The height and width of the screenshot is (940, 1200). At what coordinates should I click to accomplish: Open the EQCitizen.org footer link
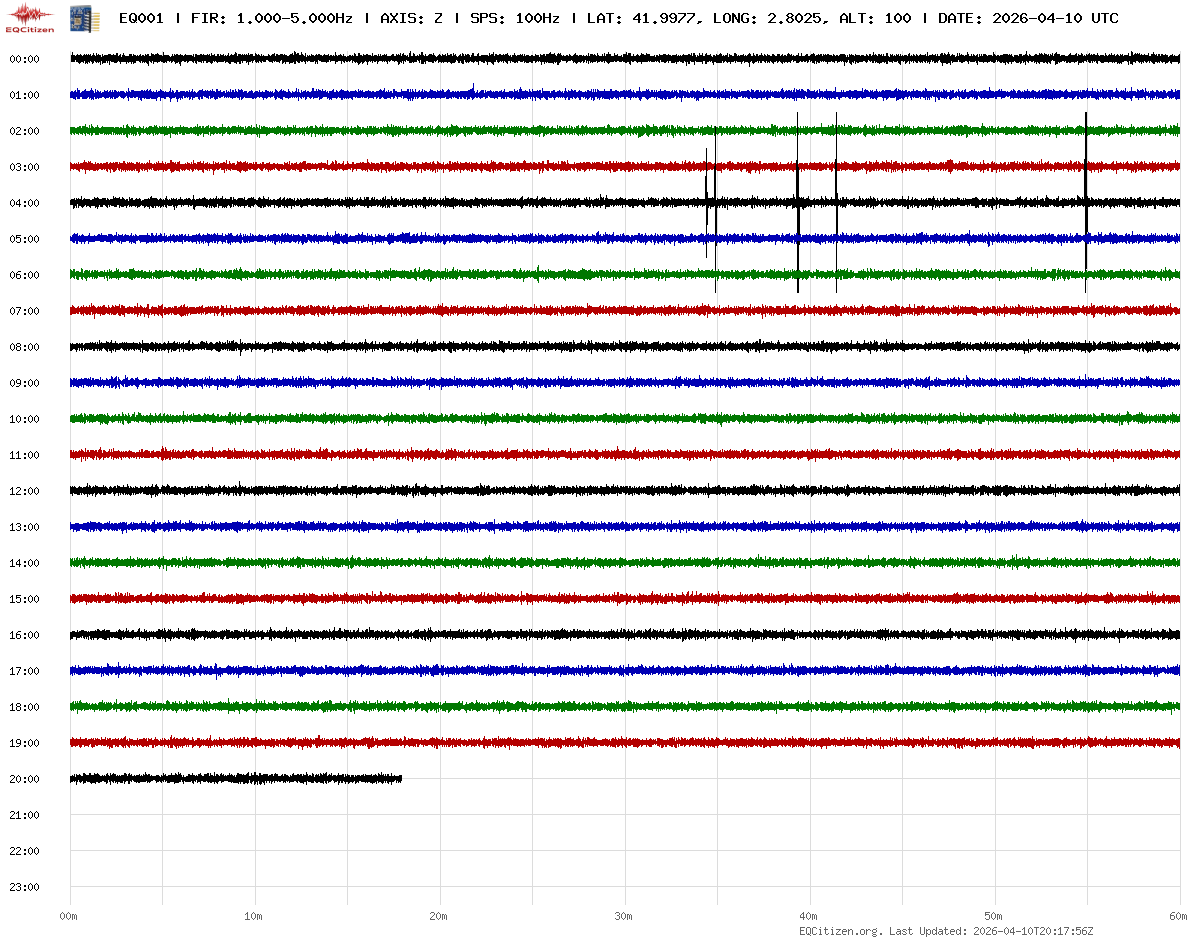coord(840,931)
